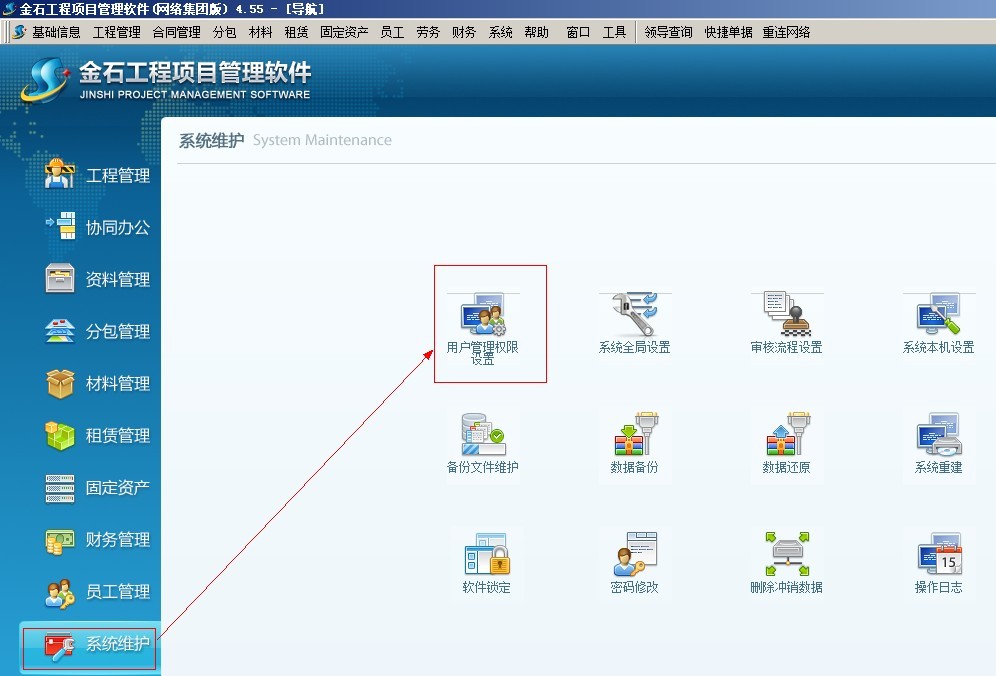Image resolution: width=996 pixels, height=676 pixels.
Task: Click the 系统重建 icon
Action: click(x=938, y=435)
